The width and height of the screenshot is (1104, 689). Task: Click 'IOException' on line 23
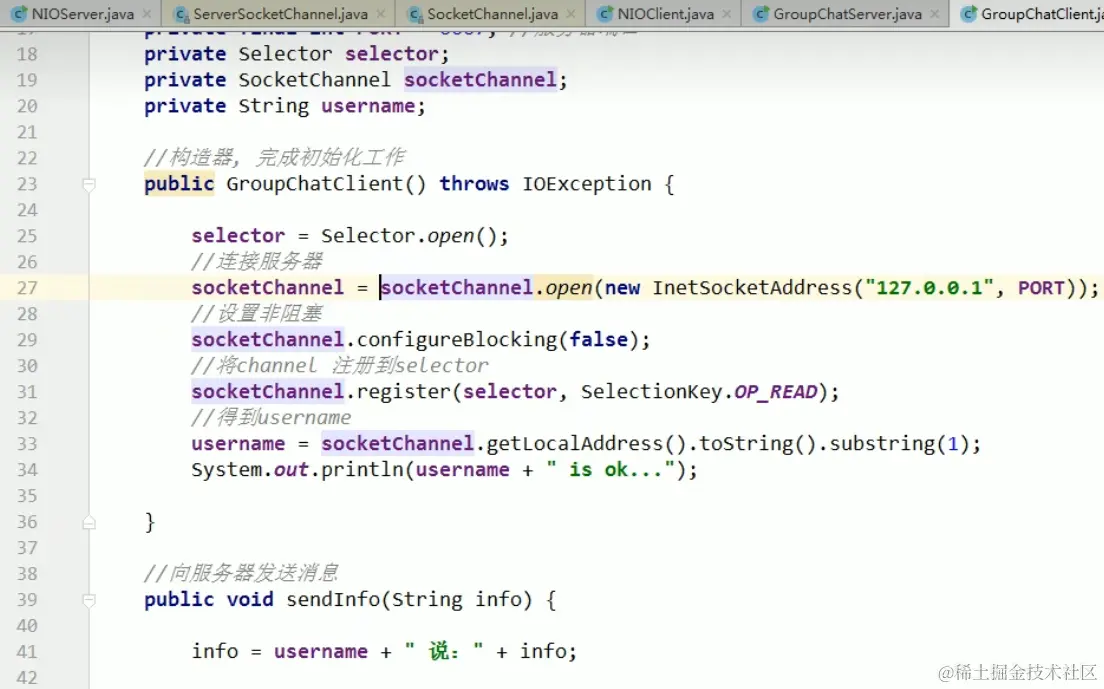pyautogui.click(x=586, y=184)
